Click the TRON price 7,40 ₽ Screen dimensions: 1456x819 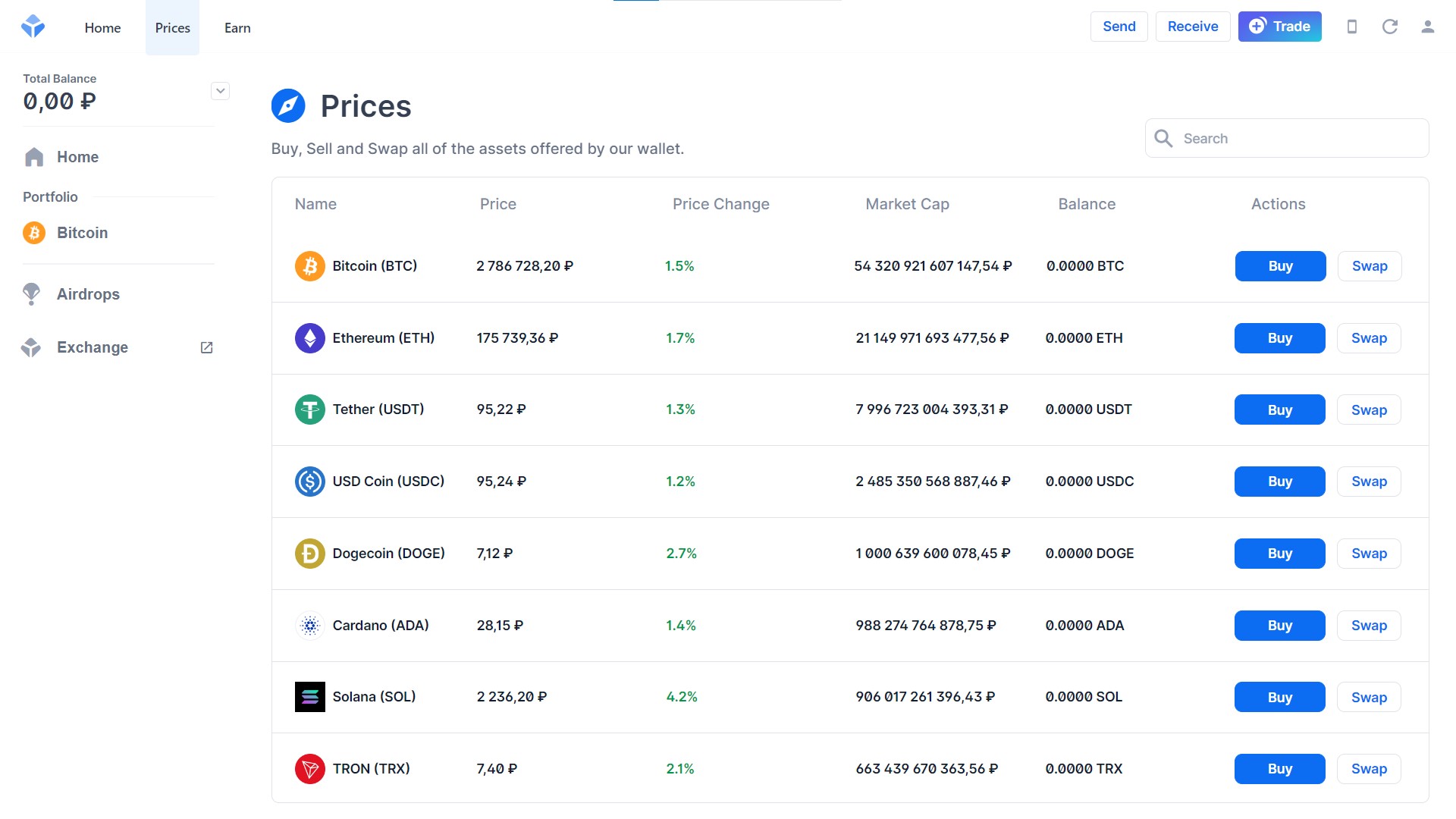pos(497,769)
